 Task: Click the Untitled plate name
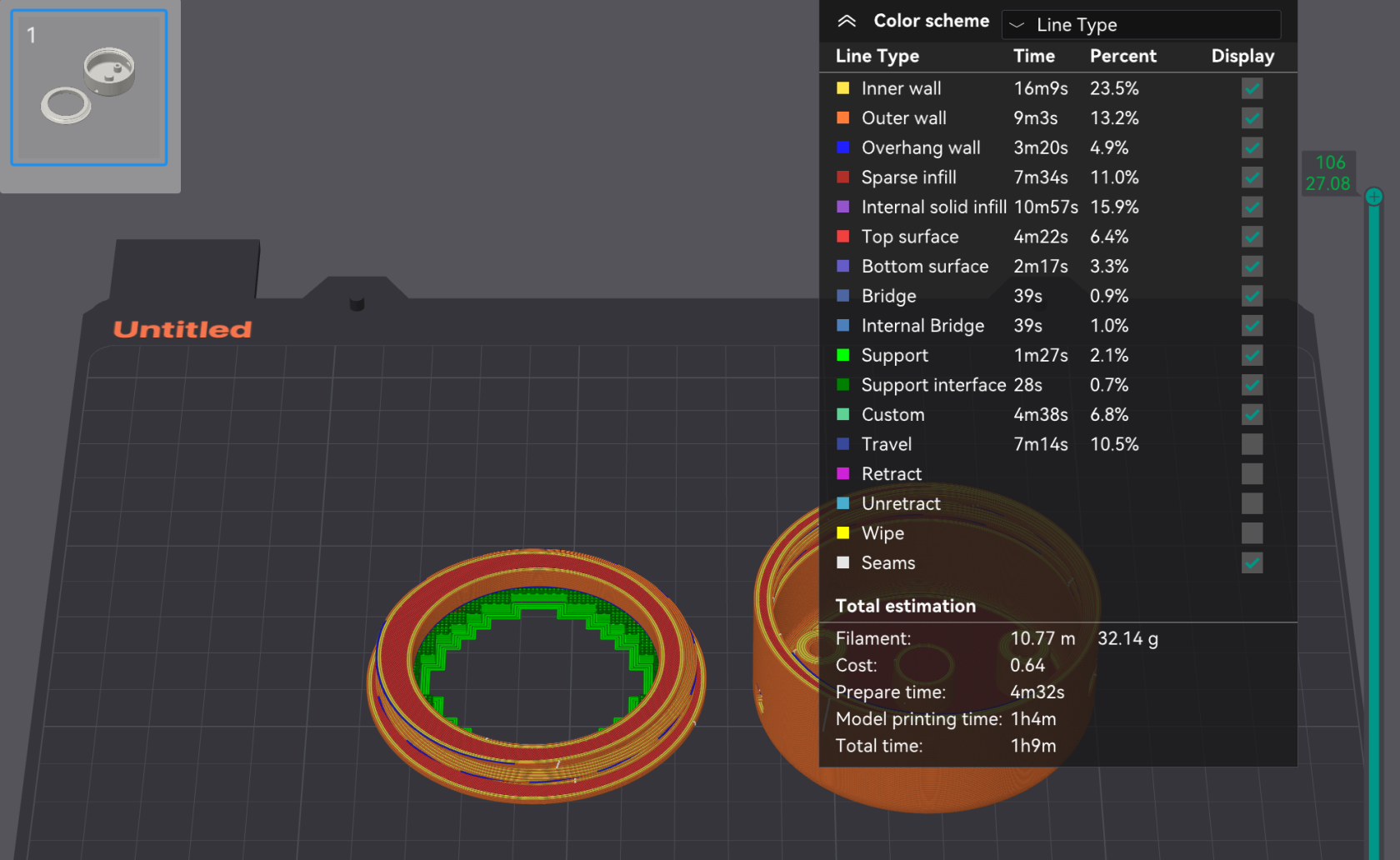click(x=182, y=329)
